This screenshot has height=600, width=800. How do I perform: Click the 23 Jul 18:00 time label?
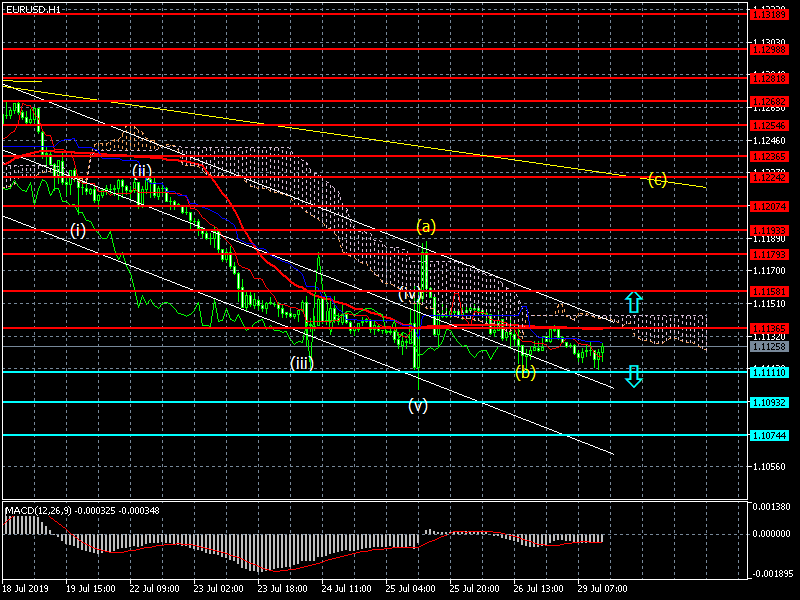click(x=282, y=589)
